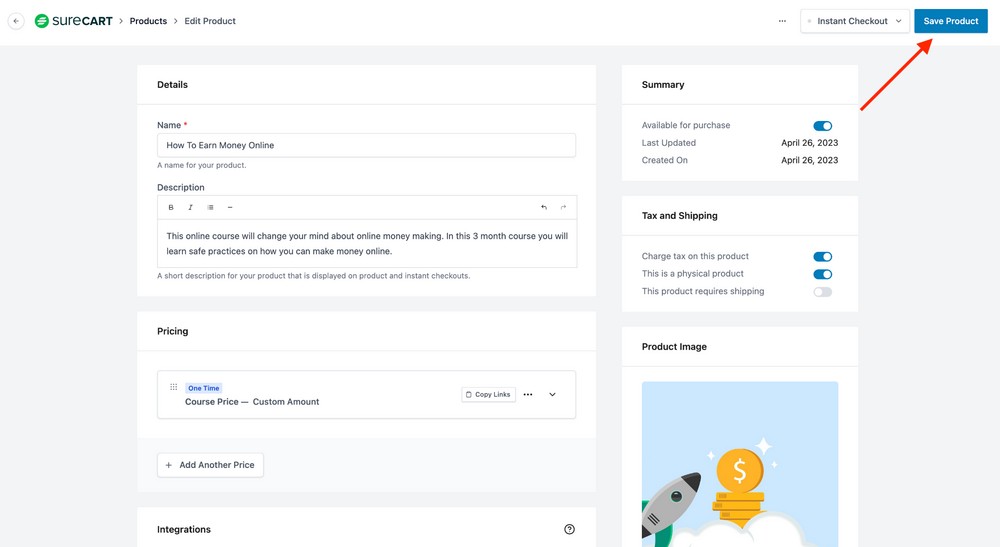Click the redo icon in editor
The height and width of the screenshot is (547, 1000).
pos(563,208)
